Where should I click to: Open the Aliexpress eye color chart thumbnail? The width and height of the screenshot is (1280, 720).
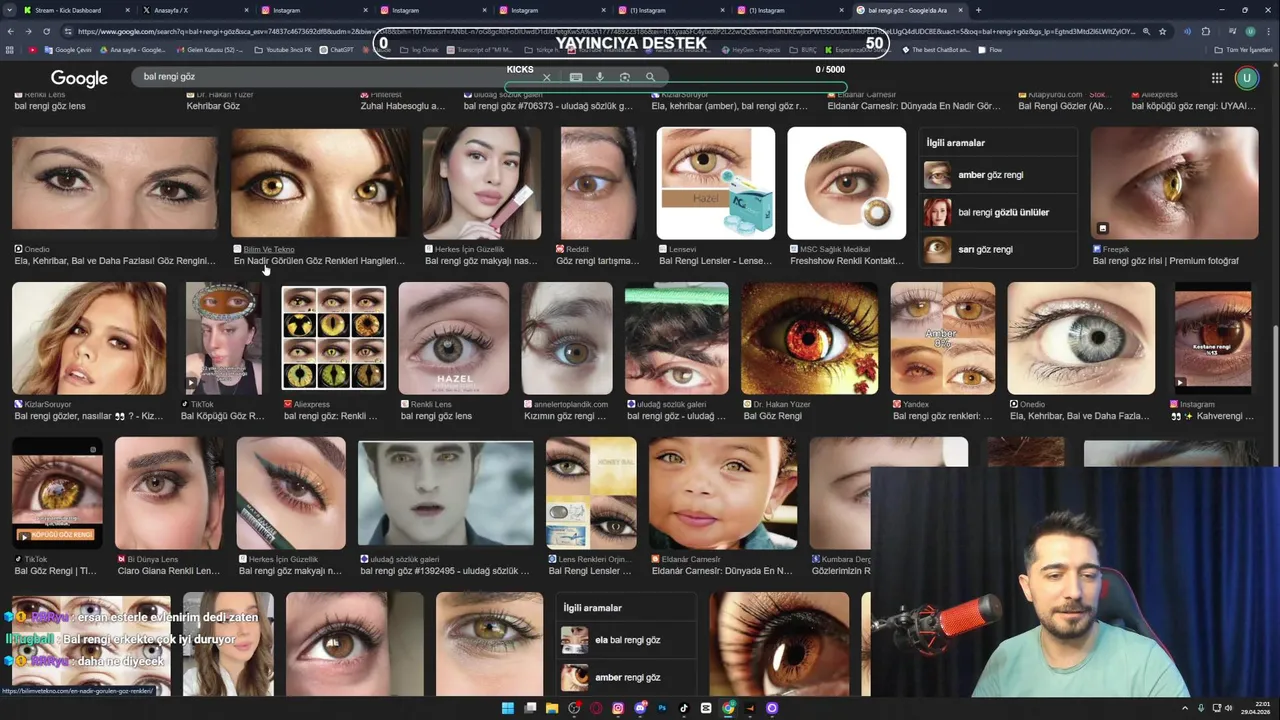[x=333, y=338]
